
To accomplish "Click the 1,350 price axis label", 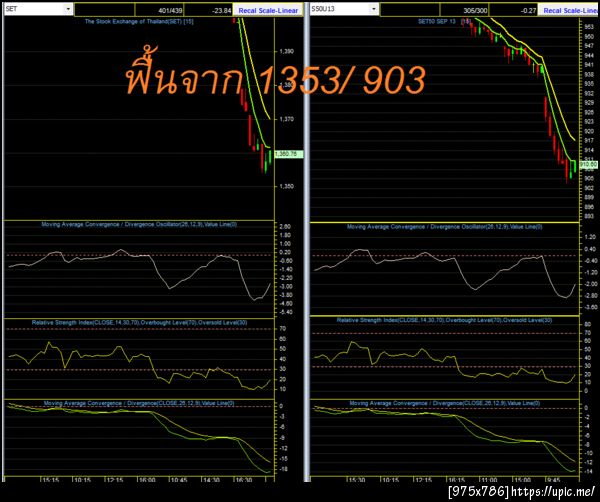I will pos(287,186).
